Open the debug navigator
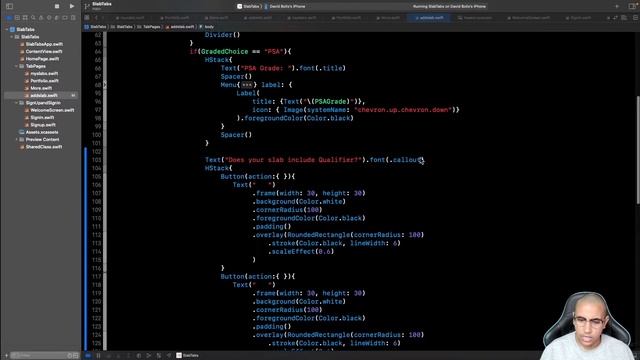640x360 pixels. tap(57, 18)
